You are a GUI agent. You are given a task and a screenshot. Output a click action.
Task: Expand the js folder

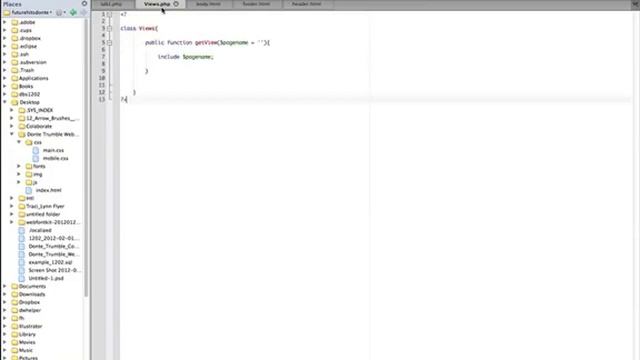(x=19, y=182)
